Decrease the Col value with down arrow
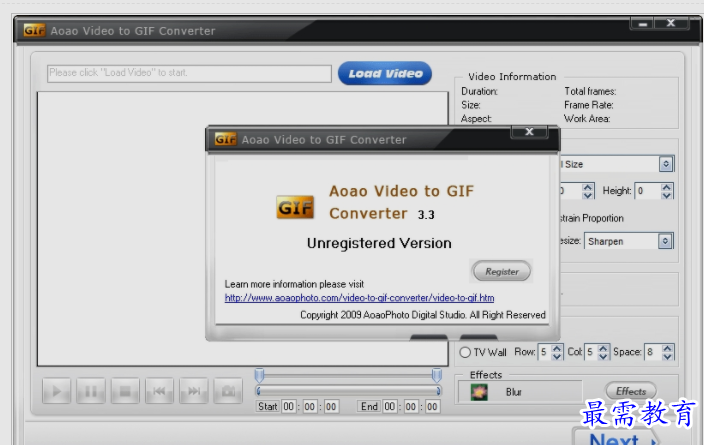 [x=603, y=357]
